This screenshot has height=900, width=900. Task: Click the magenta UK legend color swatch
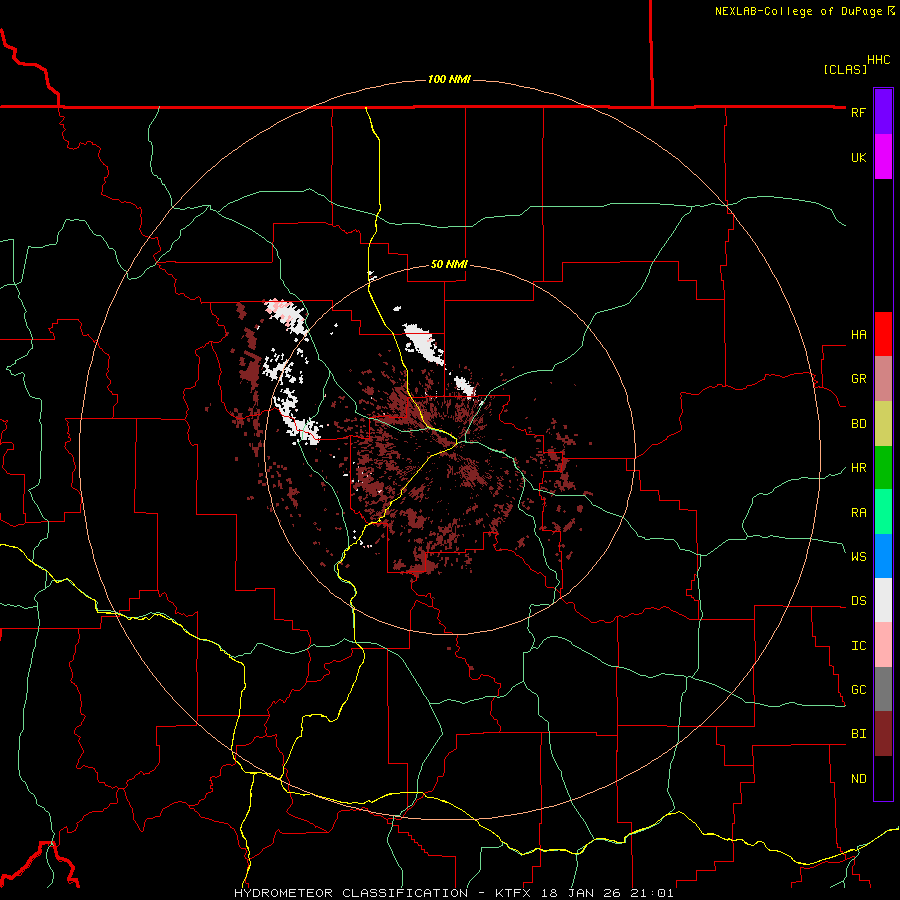click(x=883, y=157)
